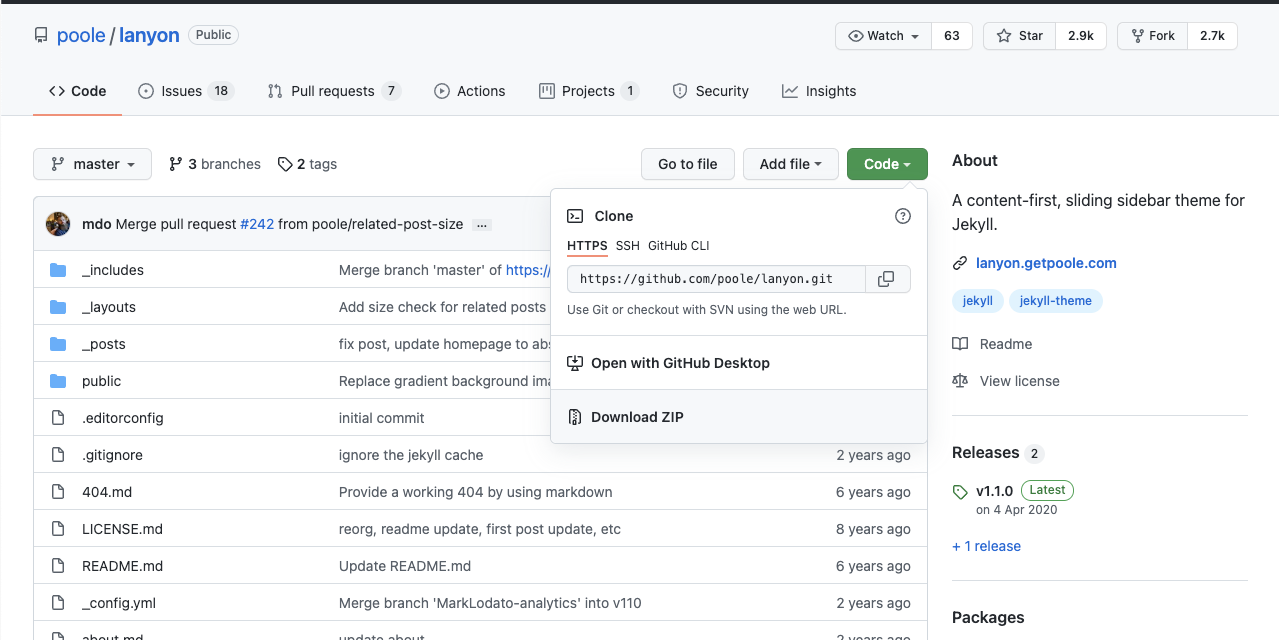Fork the lanyon repository
The width and height of the screenshot is (1279, 640).
1153,36
